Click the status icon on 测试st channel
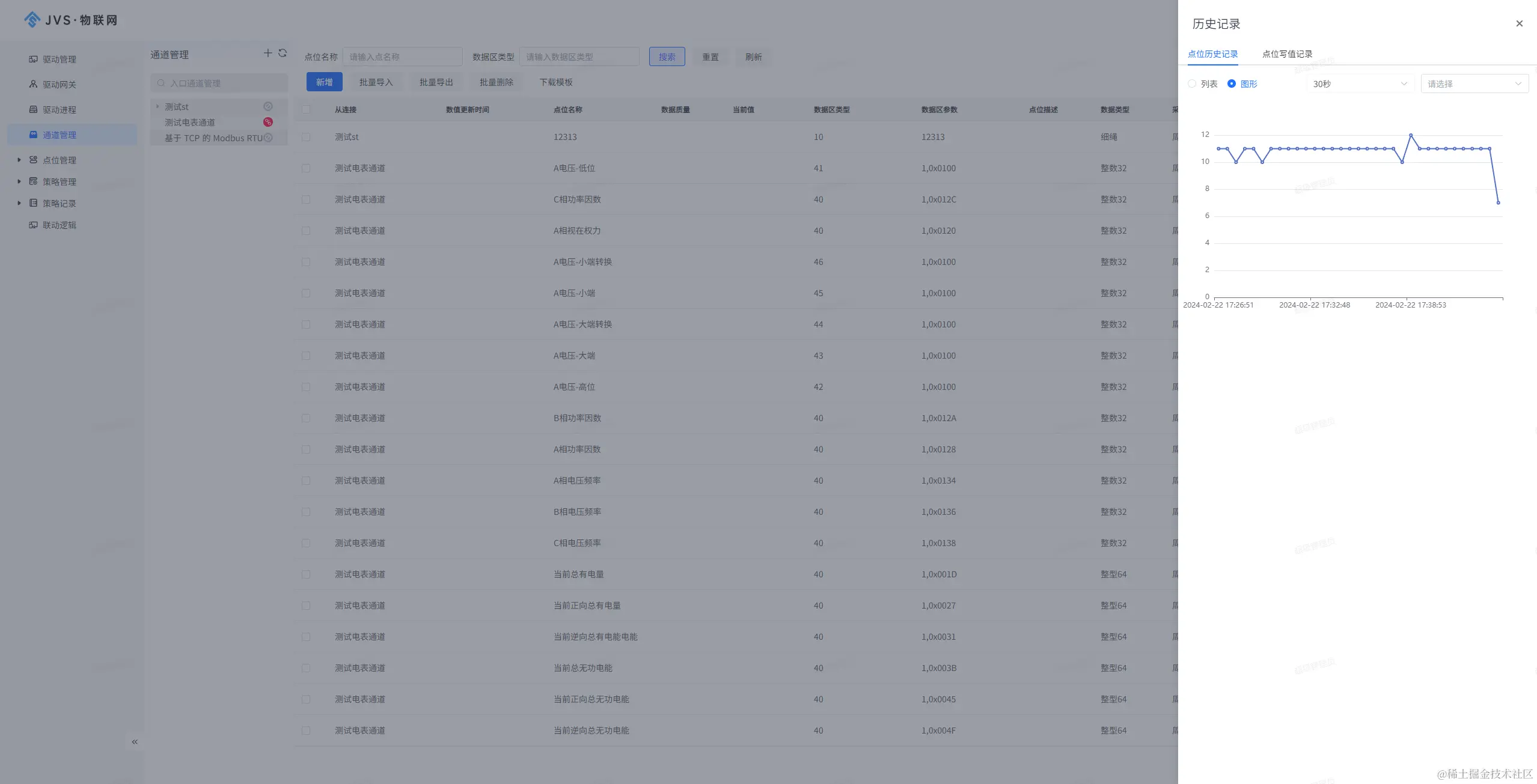Viewport: 1537px width, 784px height. [x=268, y=106]
